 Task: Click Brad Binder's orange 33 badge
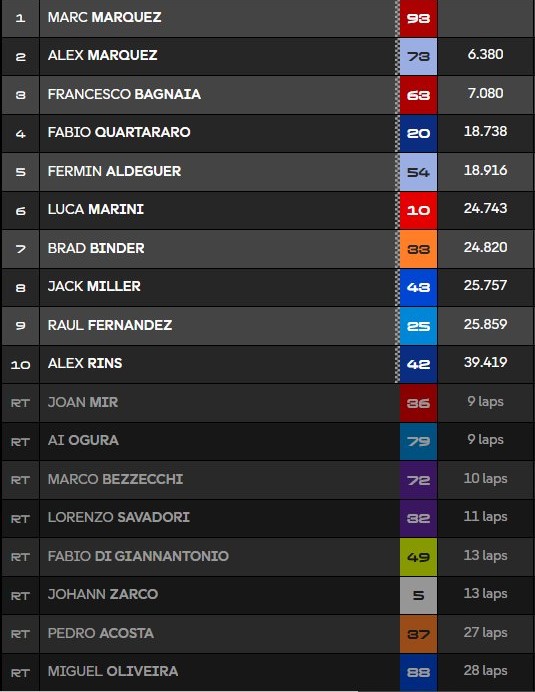pos(418,249)
